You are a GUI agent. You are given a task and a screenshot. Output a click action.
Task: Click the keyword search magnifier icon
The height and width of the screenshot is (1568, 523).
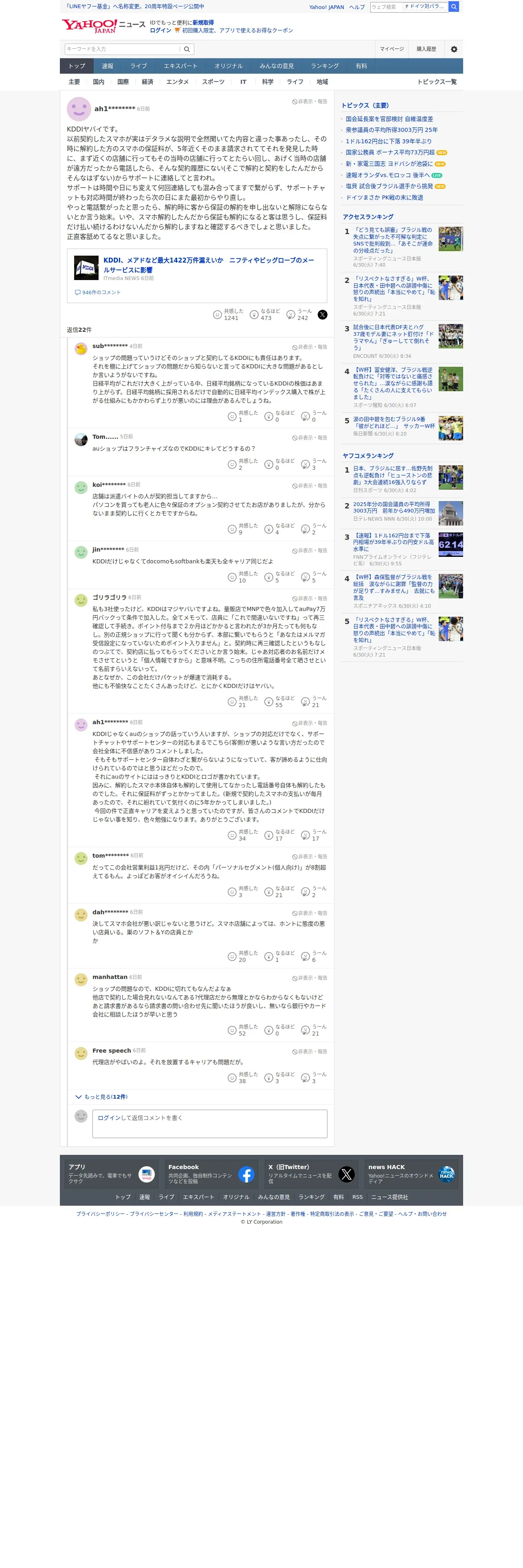[187, 49]
